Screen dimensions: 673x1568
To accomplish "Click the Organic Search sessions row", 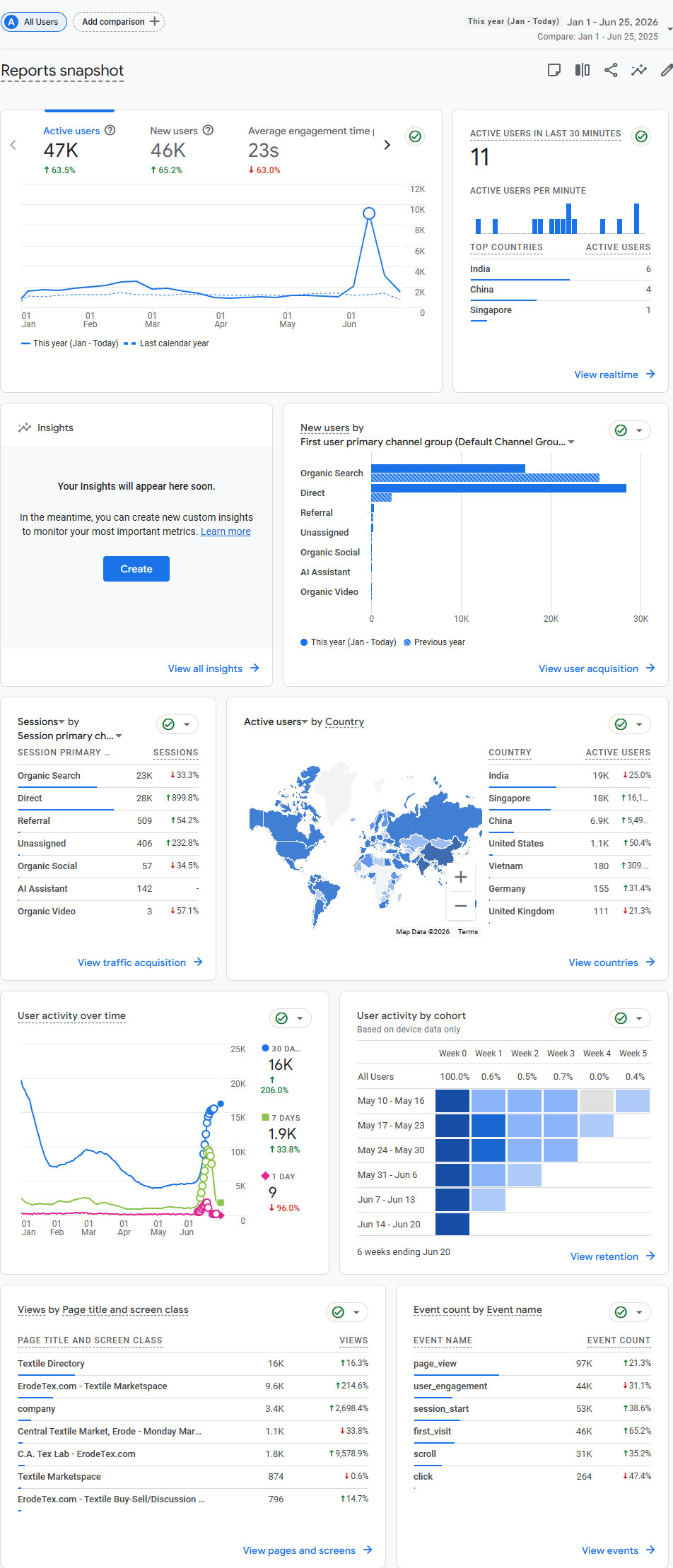I will 108,775.
